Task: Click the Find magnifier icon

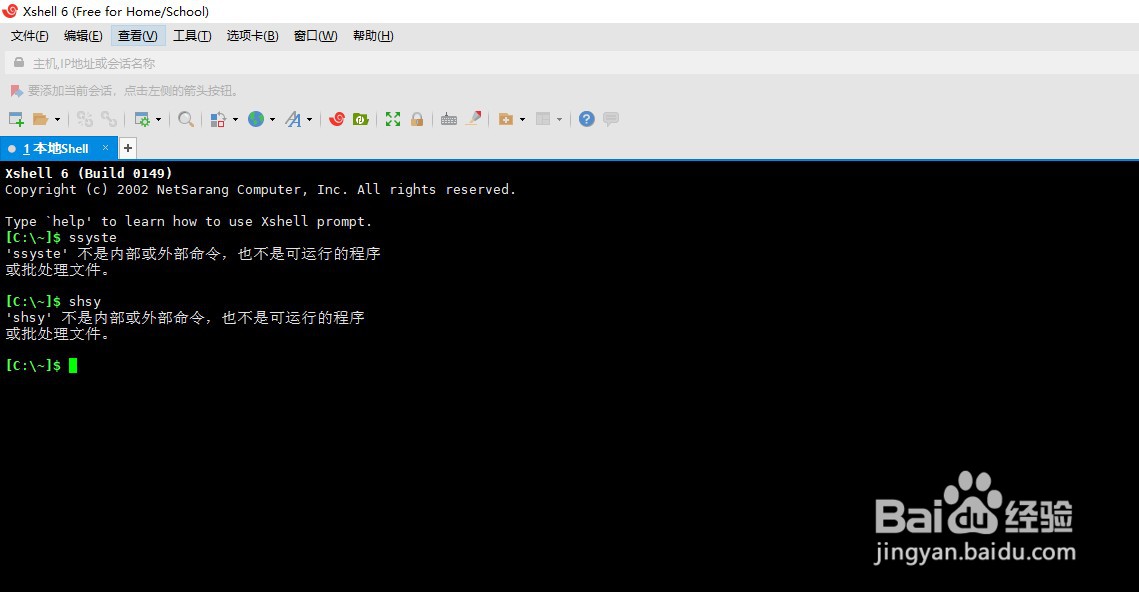Action: [186, 119]
